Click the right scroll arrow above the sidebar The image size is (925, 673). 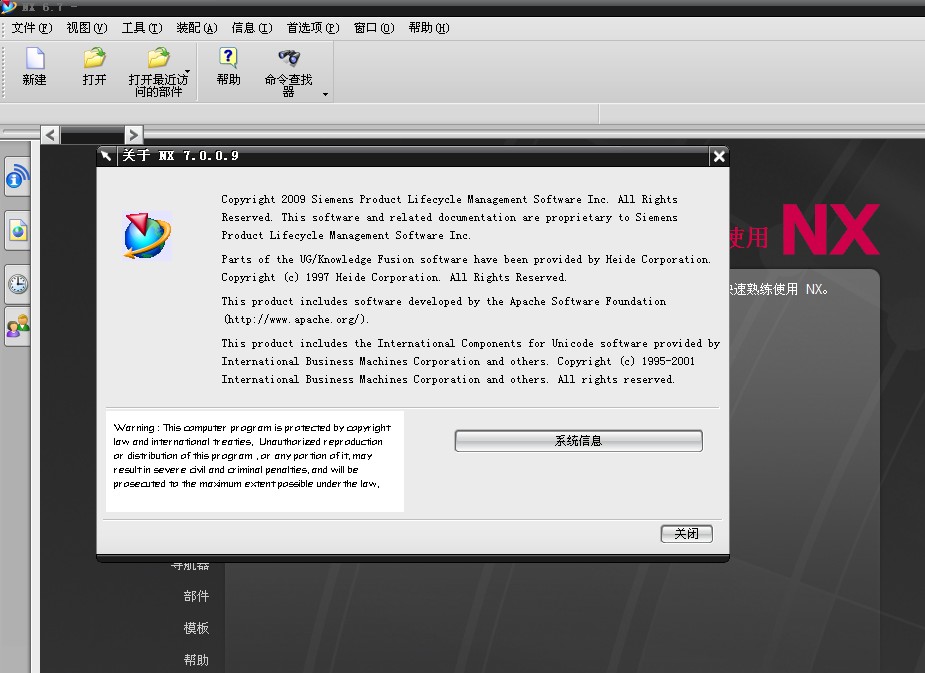click(x=133, y=135)
